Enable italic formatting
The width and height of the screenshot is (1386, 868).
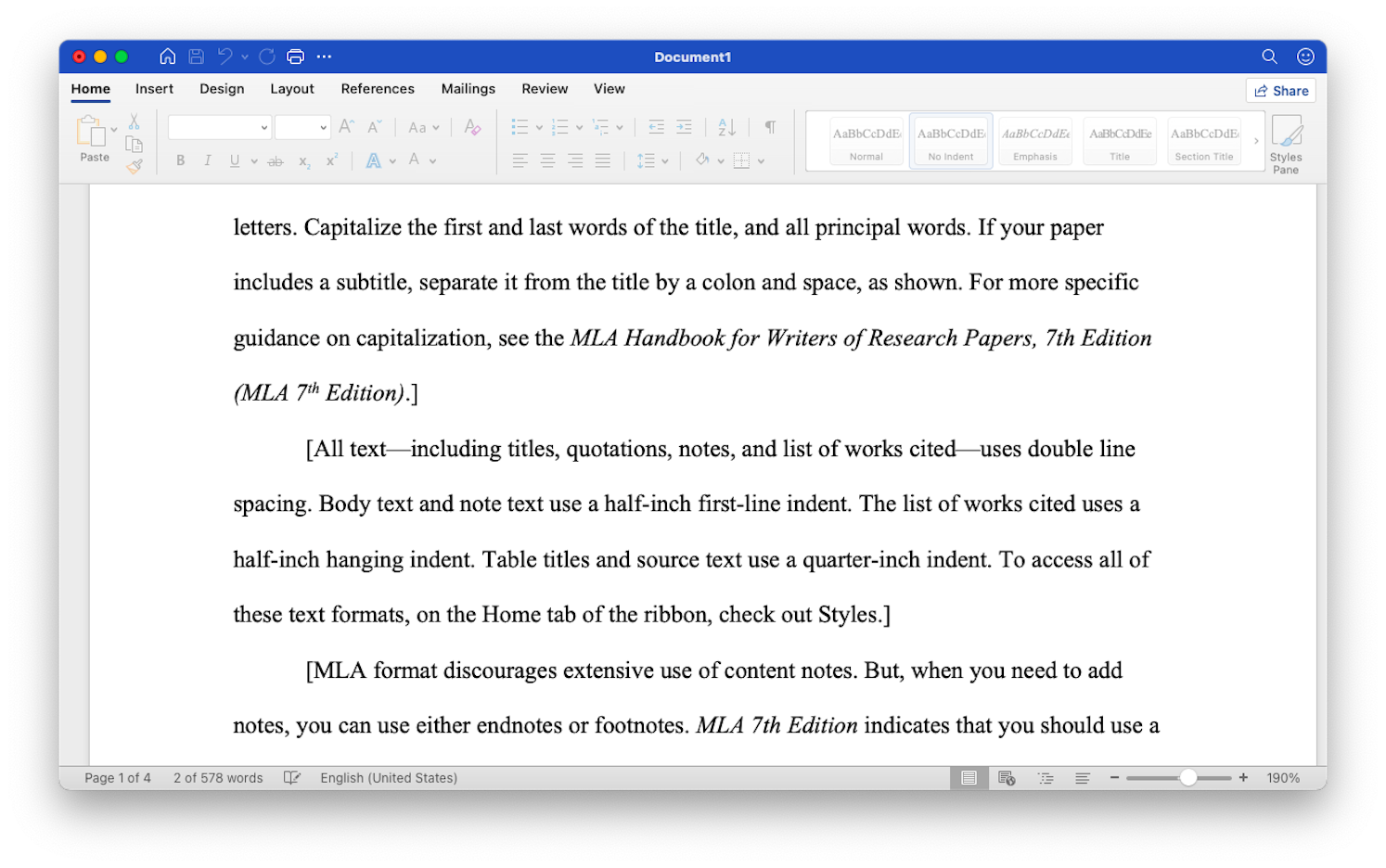point(208,160)
